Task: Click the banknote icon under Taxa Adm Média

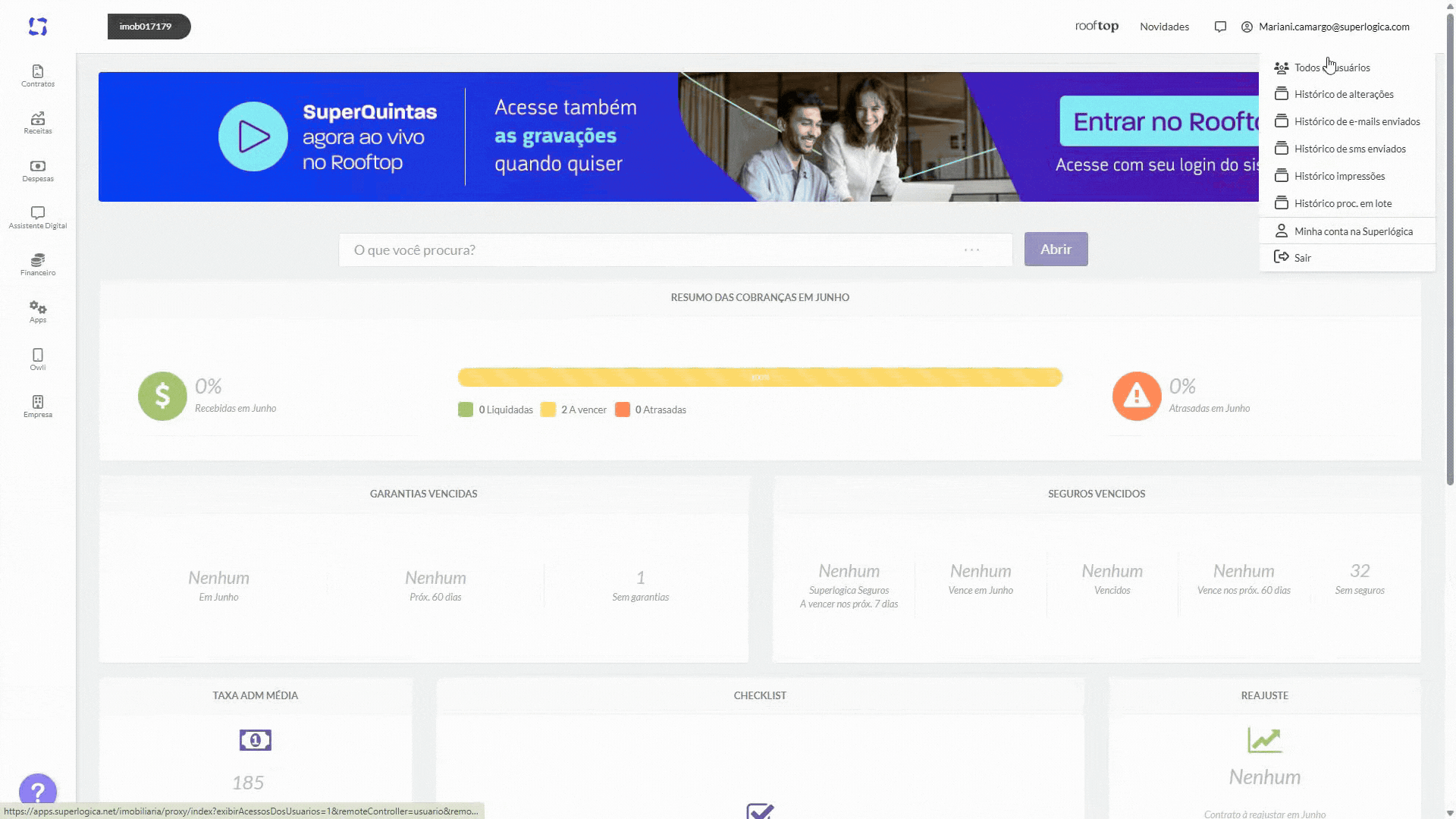Action: tap(256, 740)
